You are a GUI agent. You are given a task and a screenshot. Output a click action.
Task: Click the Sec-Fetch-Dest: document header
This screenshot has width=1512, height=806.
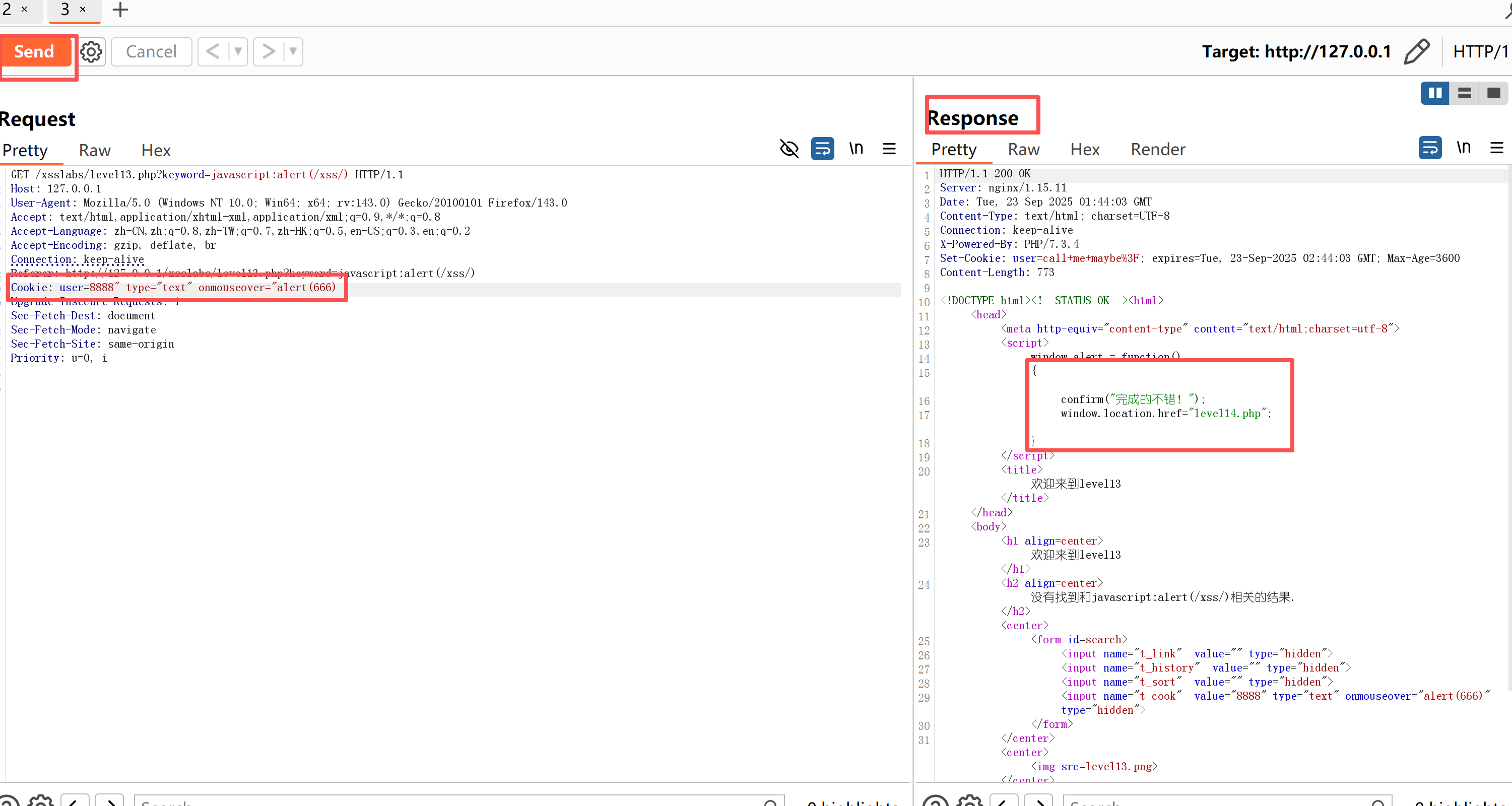(x=83, y=315)
